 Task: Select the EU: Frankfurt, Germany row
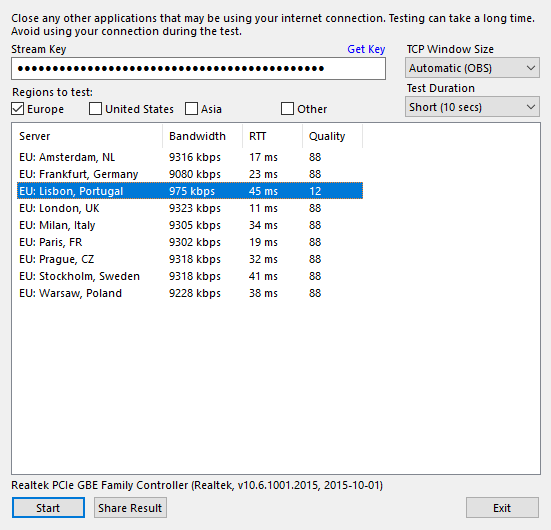[x=190, y=174]
